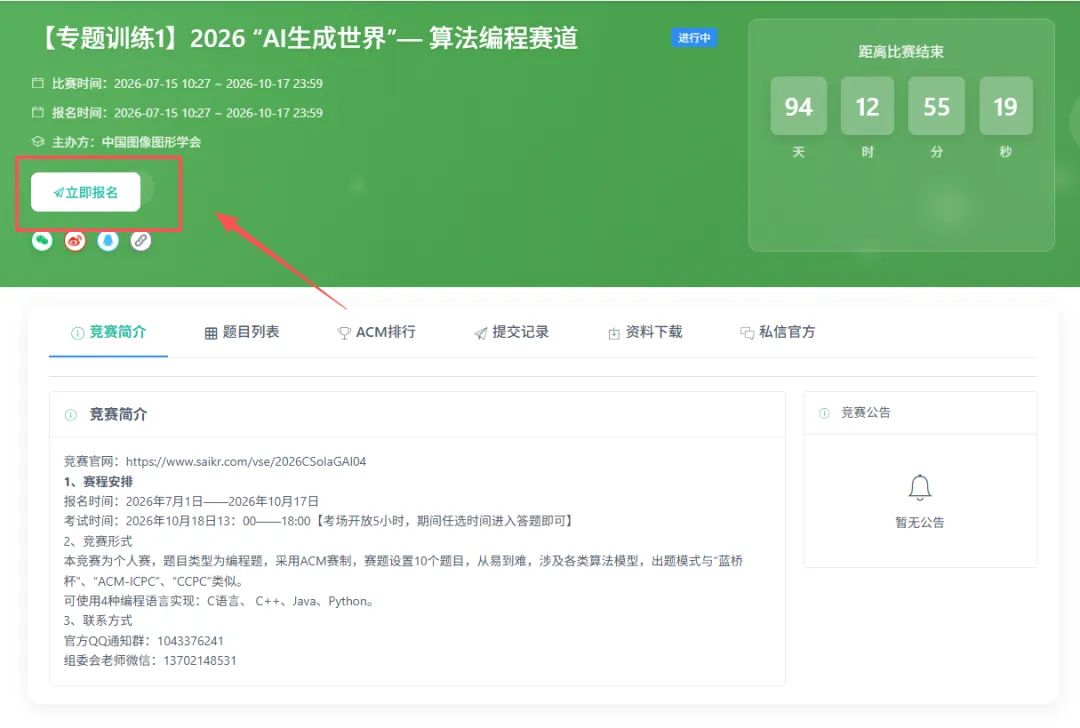Share via the QQ icon

coord(108,240)
